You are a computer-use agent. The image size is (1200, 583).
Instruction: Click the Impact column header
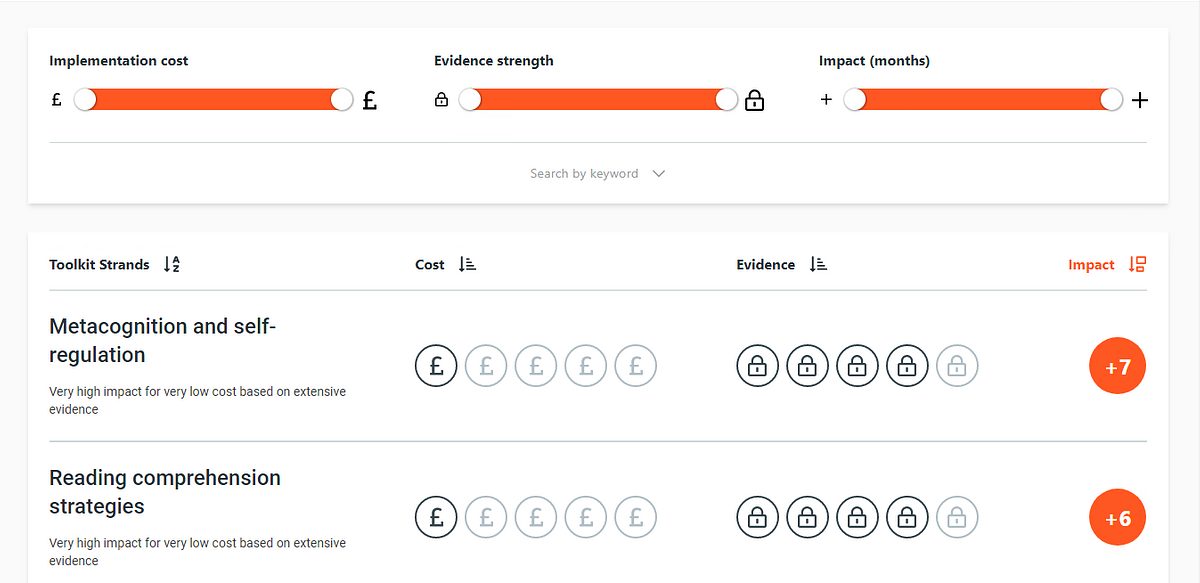(1091, 265)
